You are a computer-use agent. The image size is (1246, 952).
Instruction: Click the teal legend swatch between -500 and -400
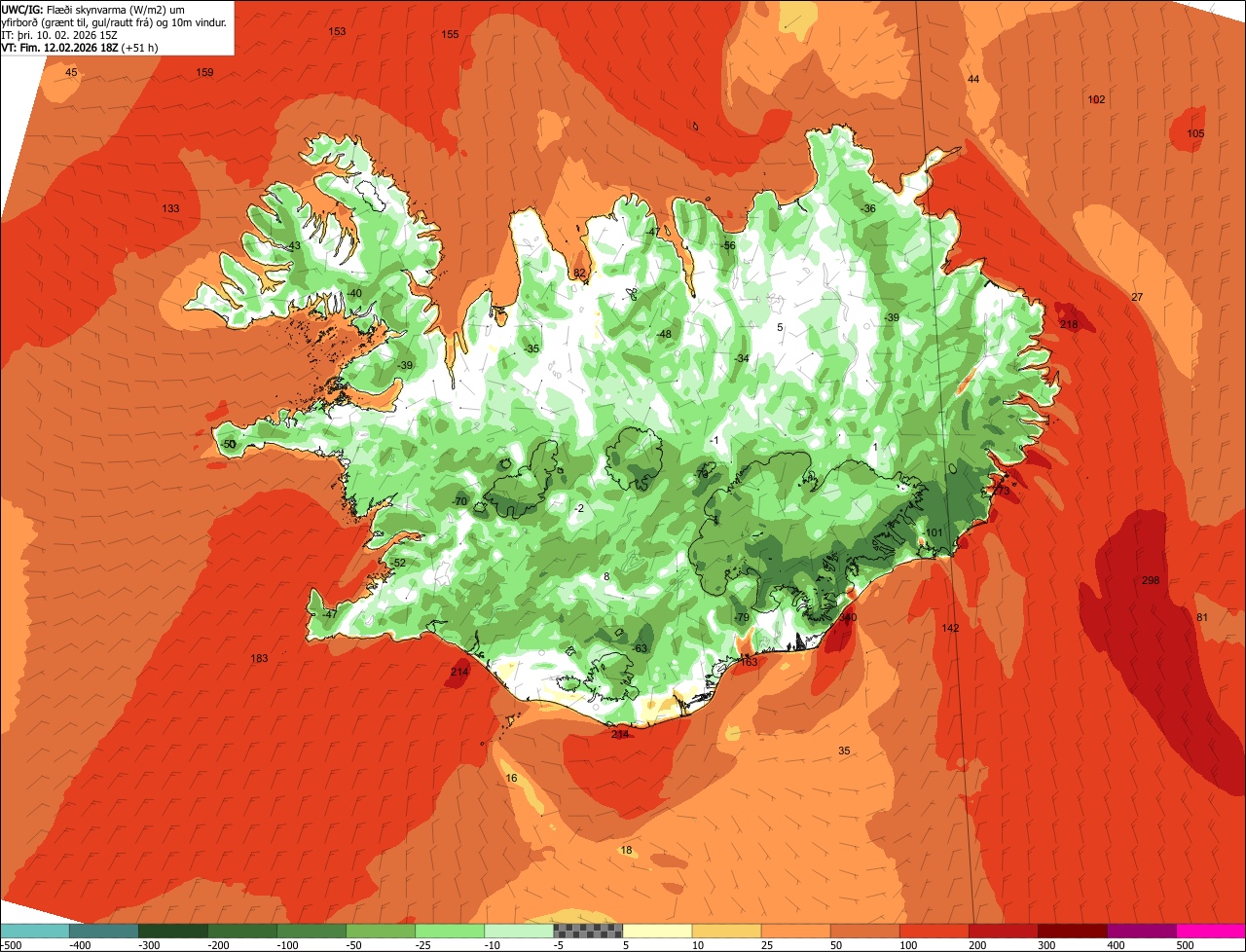(34, 931)
